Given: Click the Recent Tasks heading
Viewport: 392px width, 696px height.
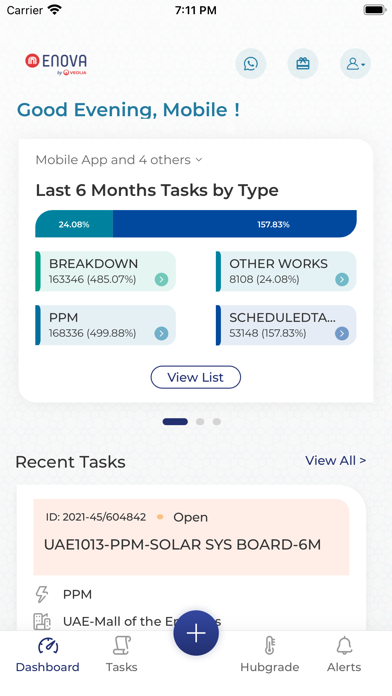Looking at the screenshot, I should coord(70,462).
